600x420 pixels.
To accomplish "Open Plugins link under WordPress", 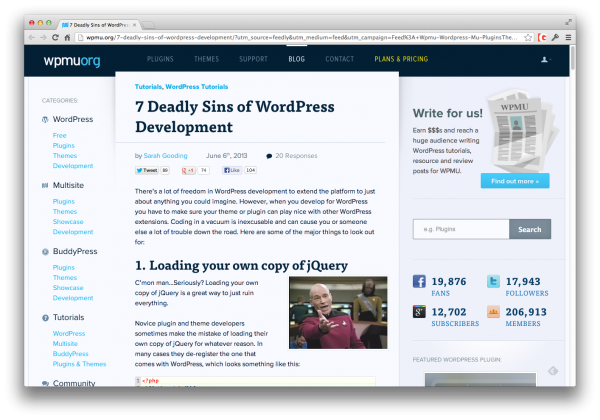I will (x=64, y=146).
